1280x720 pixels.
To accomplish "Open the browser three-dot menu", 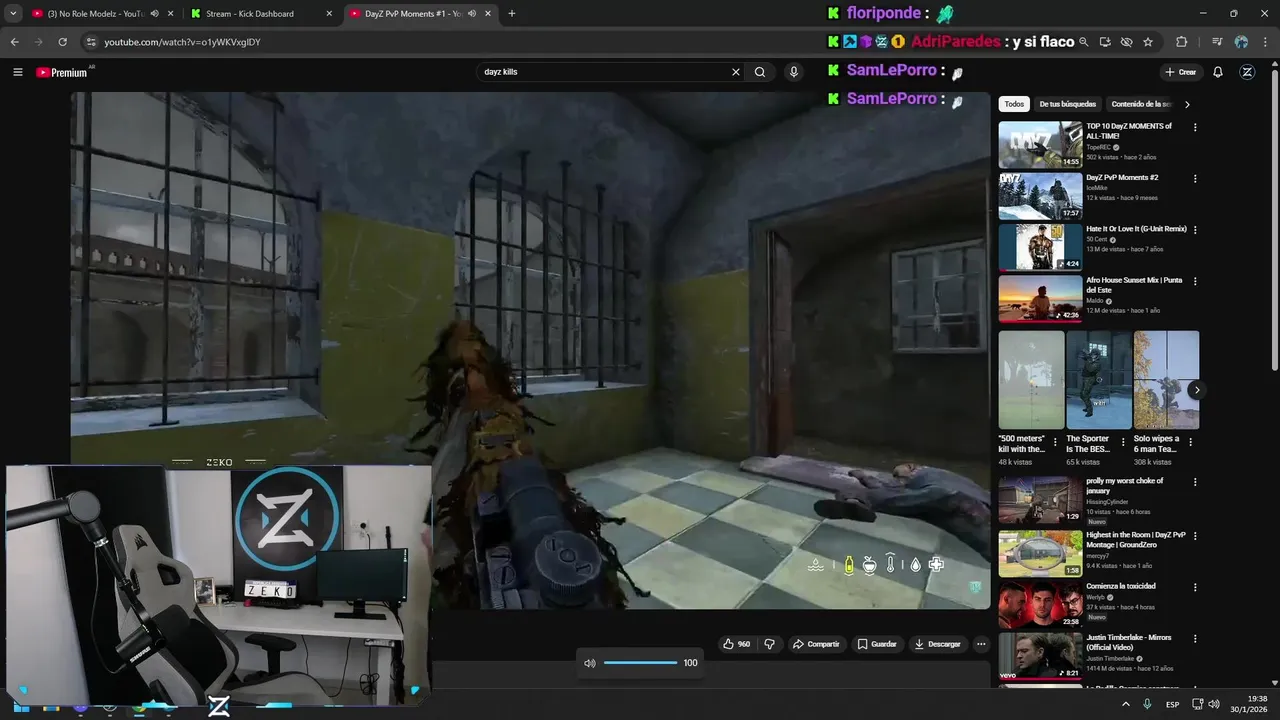I will 1265,42.
